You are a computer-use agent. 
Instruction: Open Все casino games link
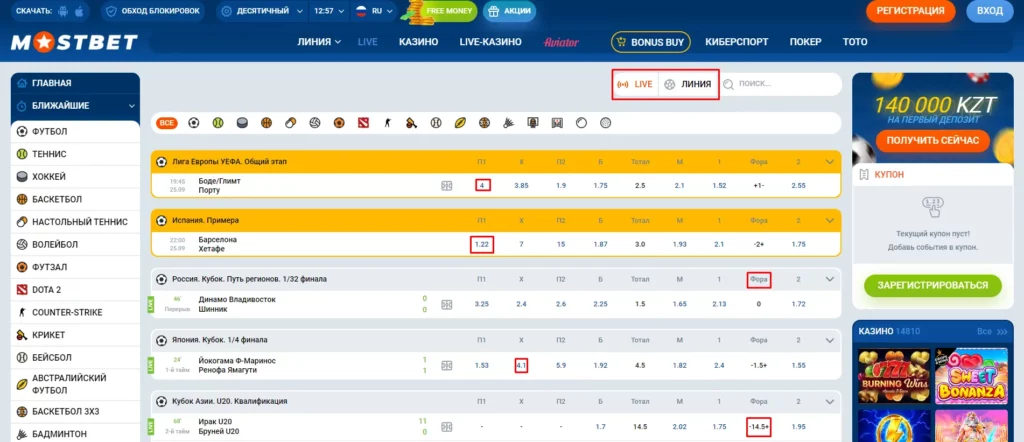[992, 332]
